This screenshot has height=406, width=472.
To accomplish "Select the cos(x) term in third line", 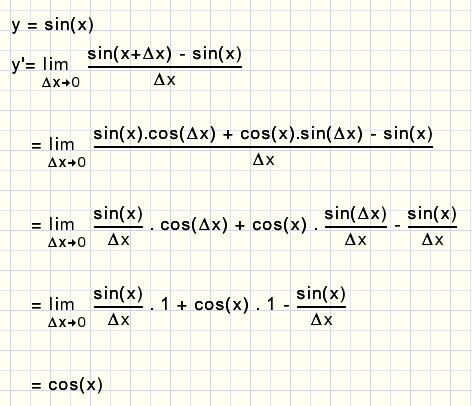I will pyautogui.click(x=279, y=225).
